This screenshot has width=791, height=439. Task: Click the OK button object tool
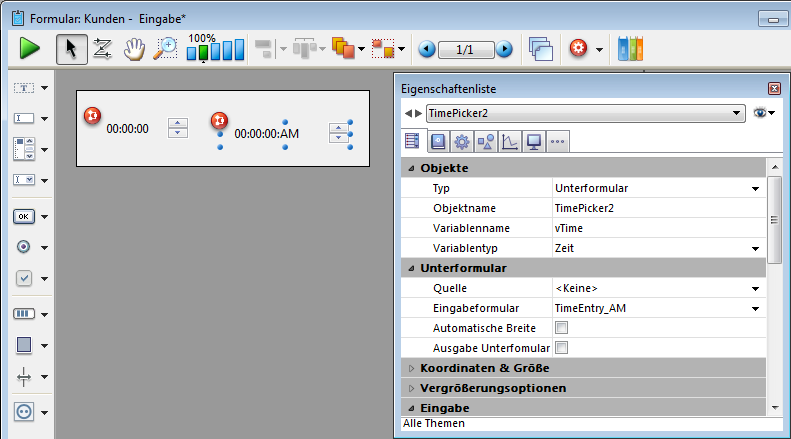(x=25, y=216)
